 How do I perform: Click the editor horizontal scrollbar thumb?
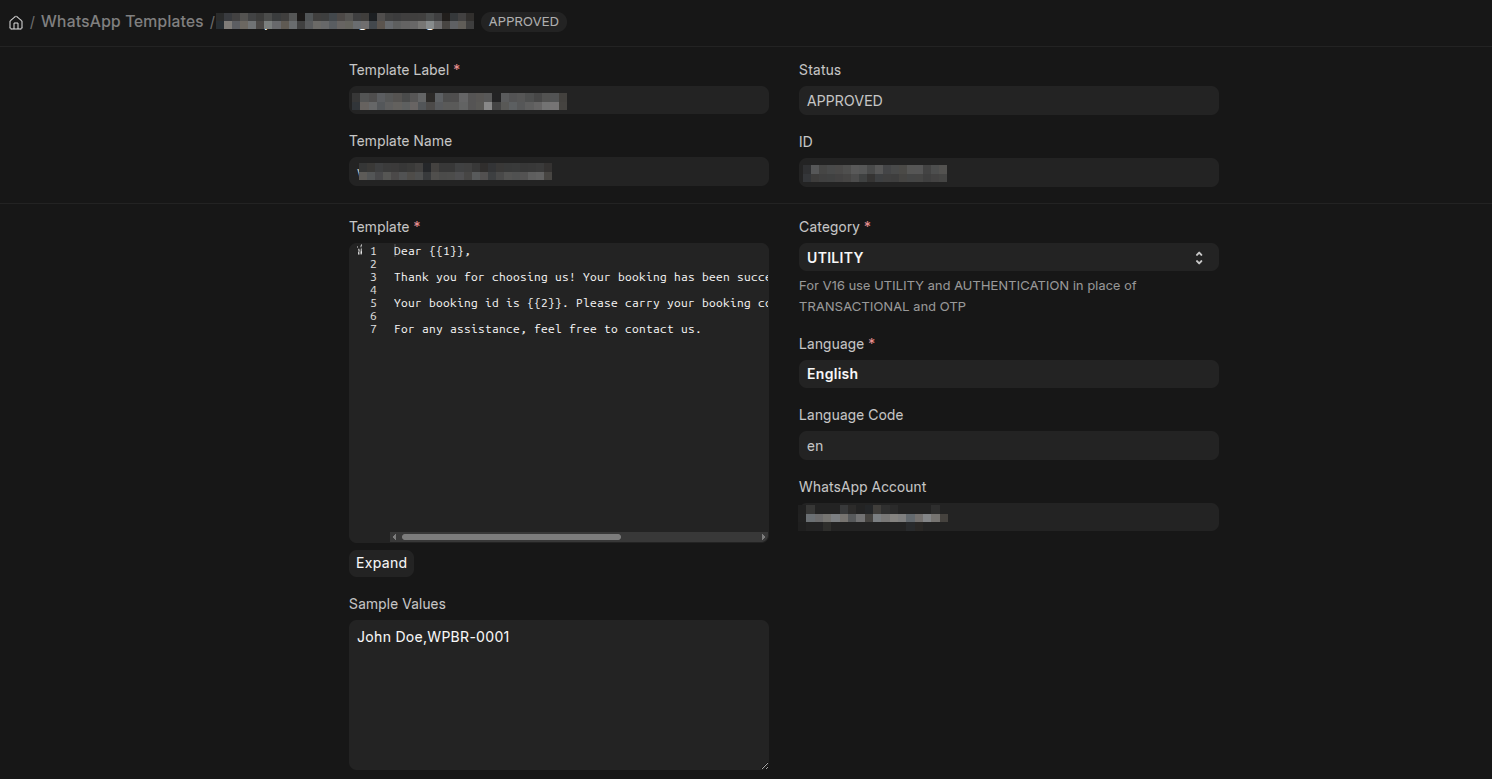click(511, 537)
